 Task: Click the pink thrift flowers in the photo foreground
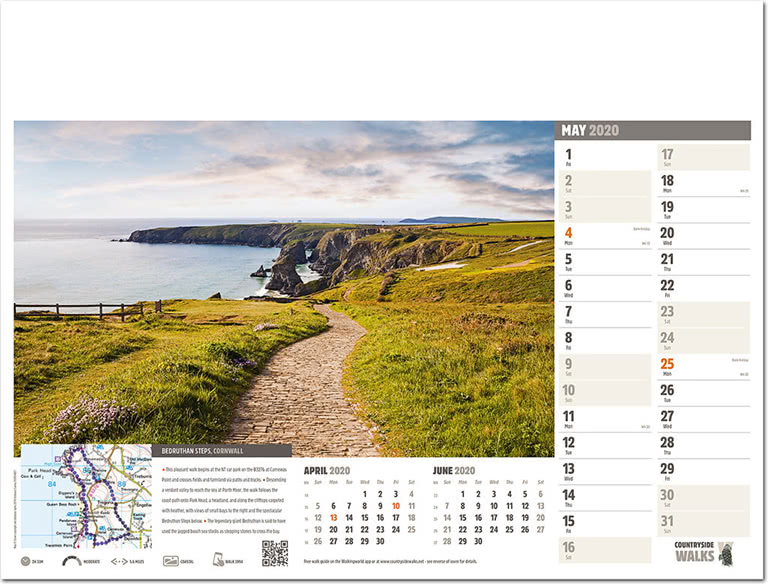tap(91, 420)
